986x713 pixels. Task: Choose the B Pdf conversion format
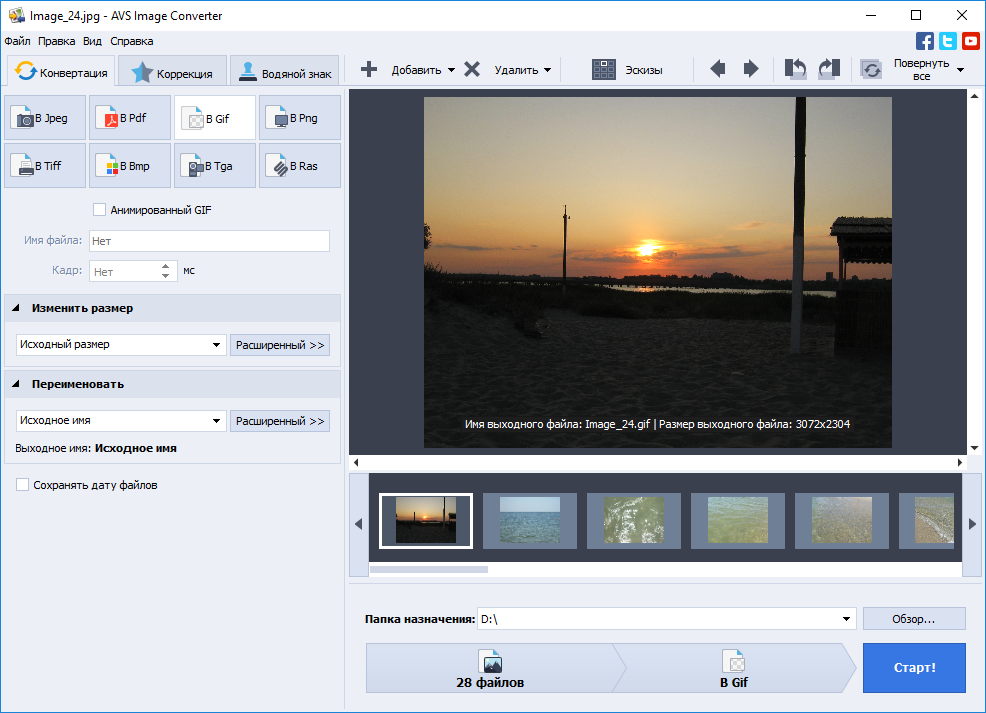[x=130, y=118]
